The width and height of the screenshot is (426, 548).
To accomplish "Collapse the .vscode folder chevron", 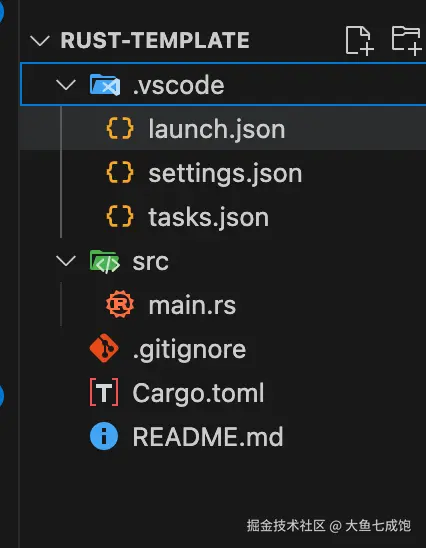I will tap(66, 85).
